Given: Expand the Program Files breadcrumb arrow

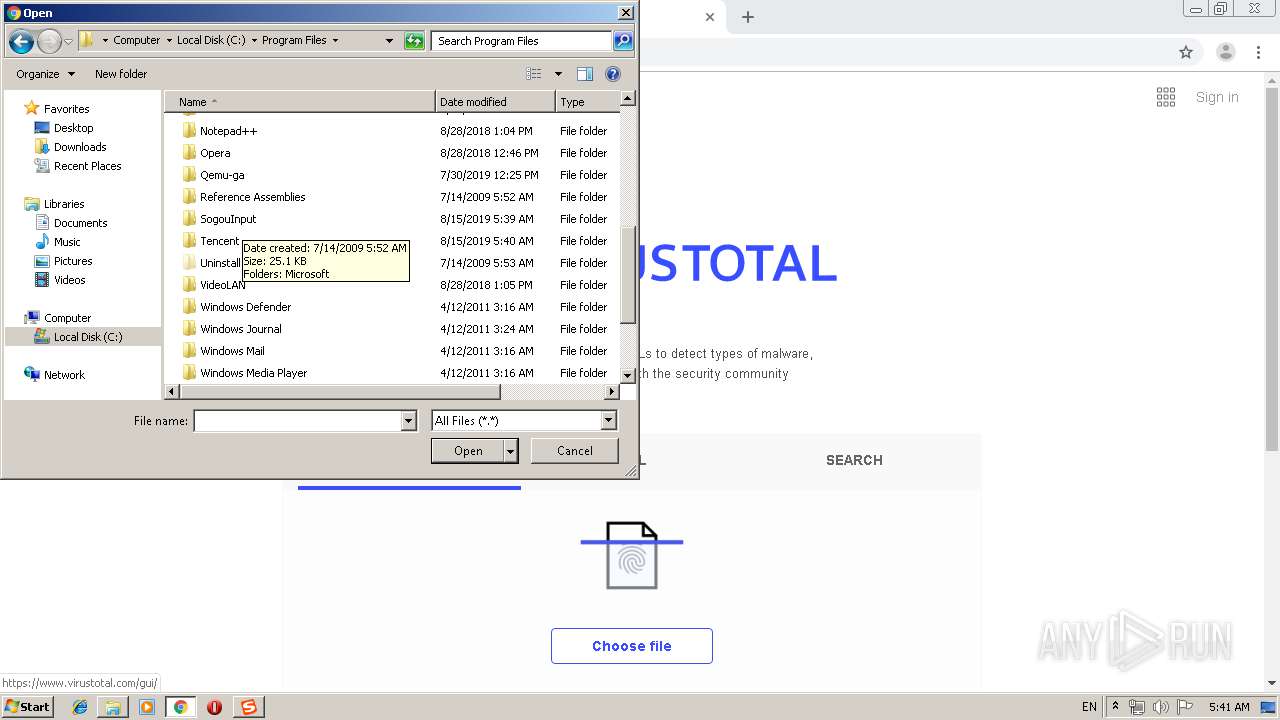Looking at the screenshot, I should tap(335, 41).
